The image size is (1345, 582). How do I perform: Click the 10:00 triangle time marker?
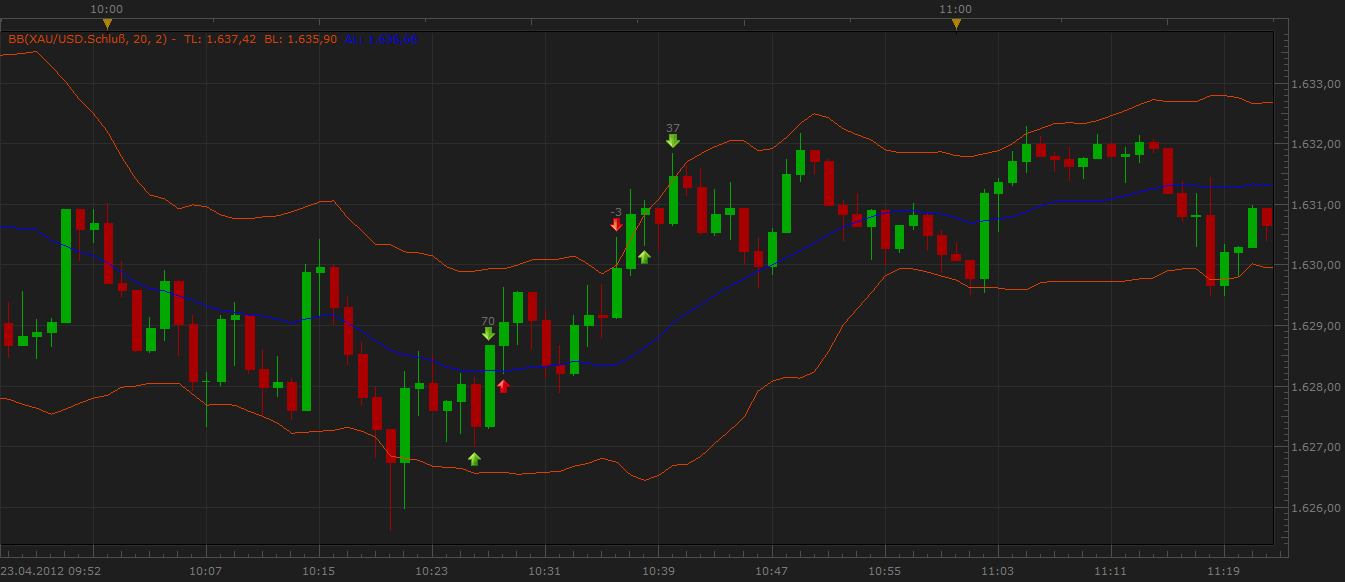click(x=107, y=24)
